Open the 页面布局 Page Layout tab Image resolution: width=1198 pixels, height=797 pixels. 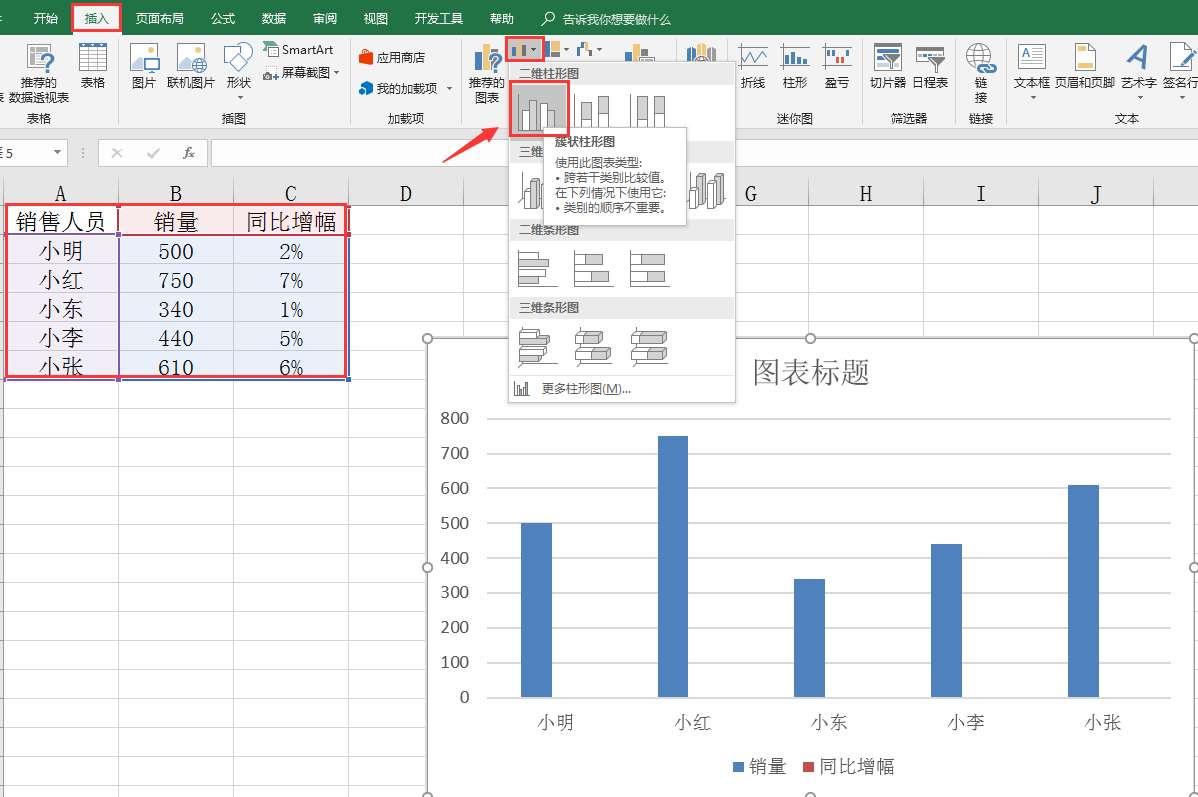(x=160, y=18)
